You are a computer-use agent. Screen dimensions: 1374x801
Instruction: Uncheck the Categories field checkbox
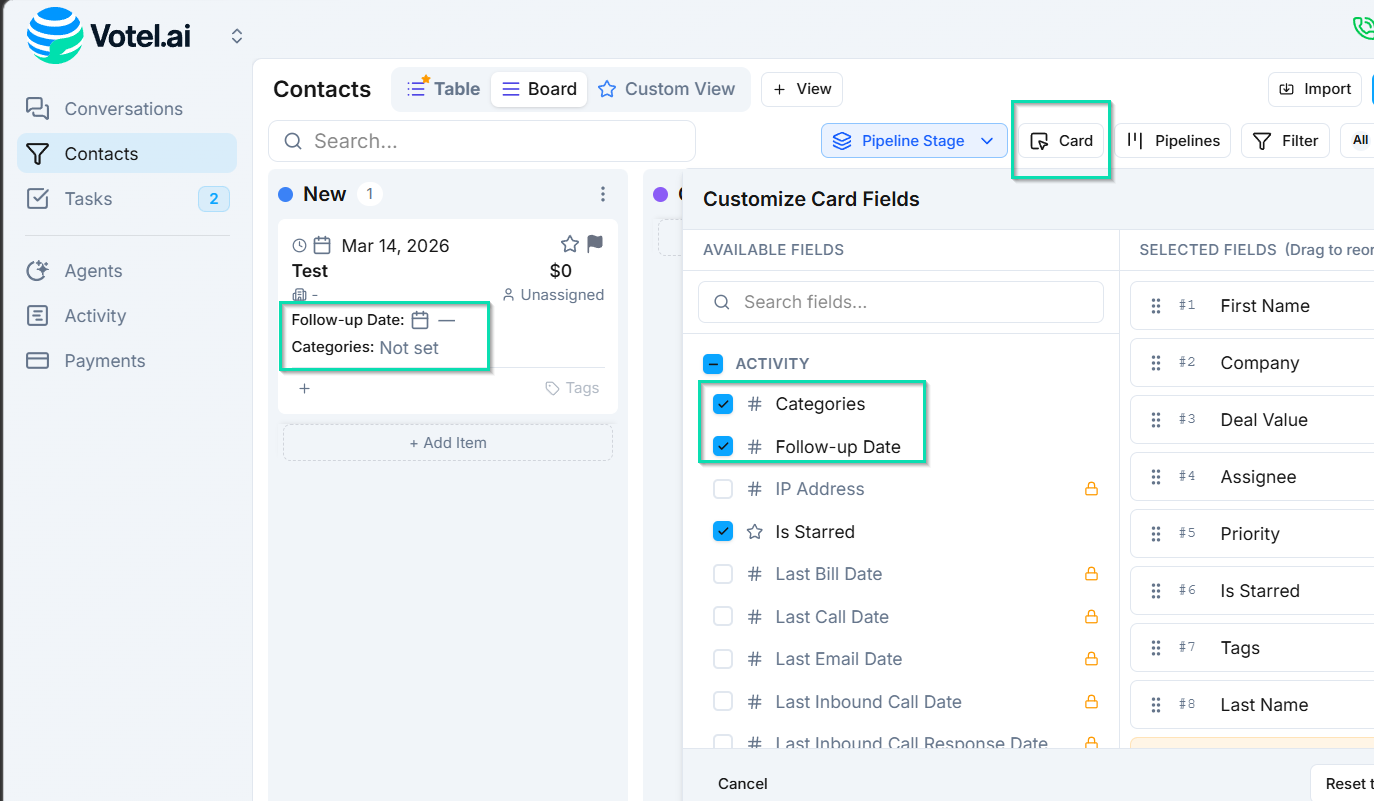[723, 404]
